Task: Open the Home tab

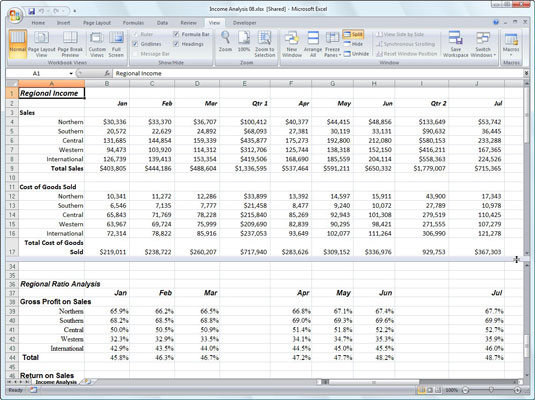Action: pyautogui.click(x=38, y=23)
